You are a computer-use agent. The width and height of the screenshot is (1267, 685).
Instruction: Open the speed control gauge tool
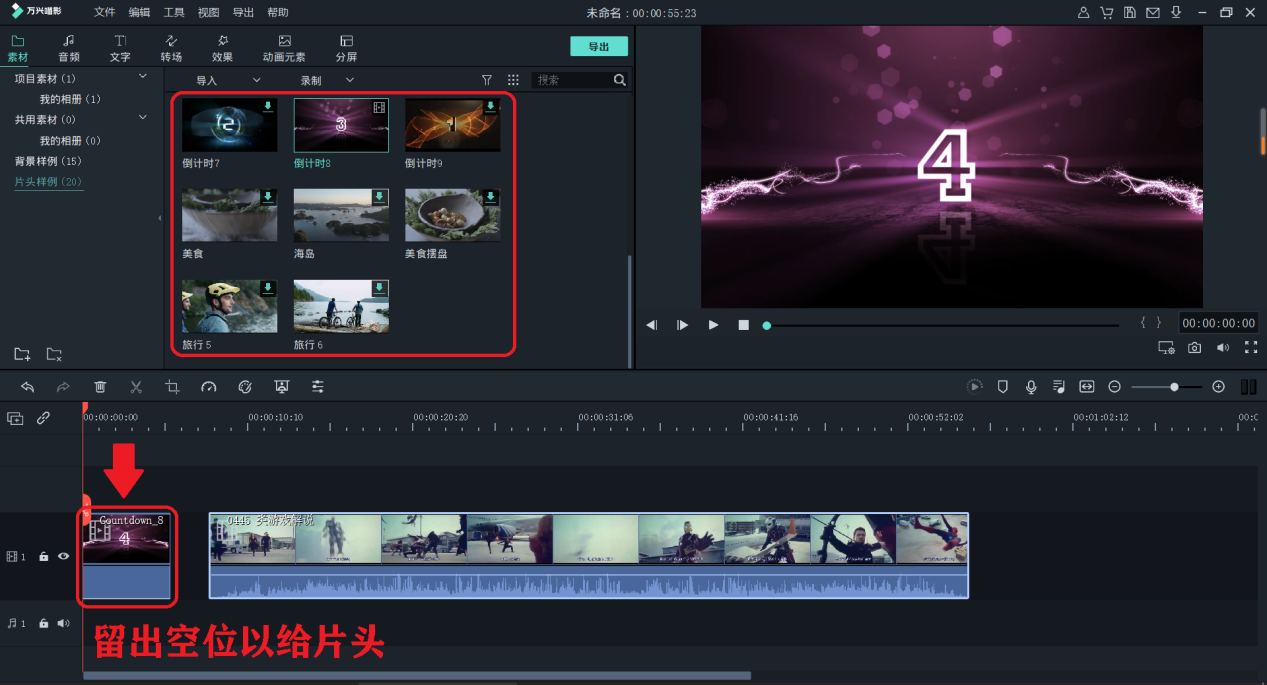(x=208, y=387)
